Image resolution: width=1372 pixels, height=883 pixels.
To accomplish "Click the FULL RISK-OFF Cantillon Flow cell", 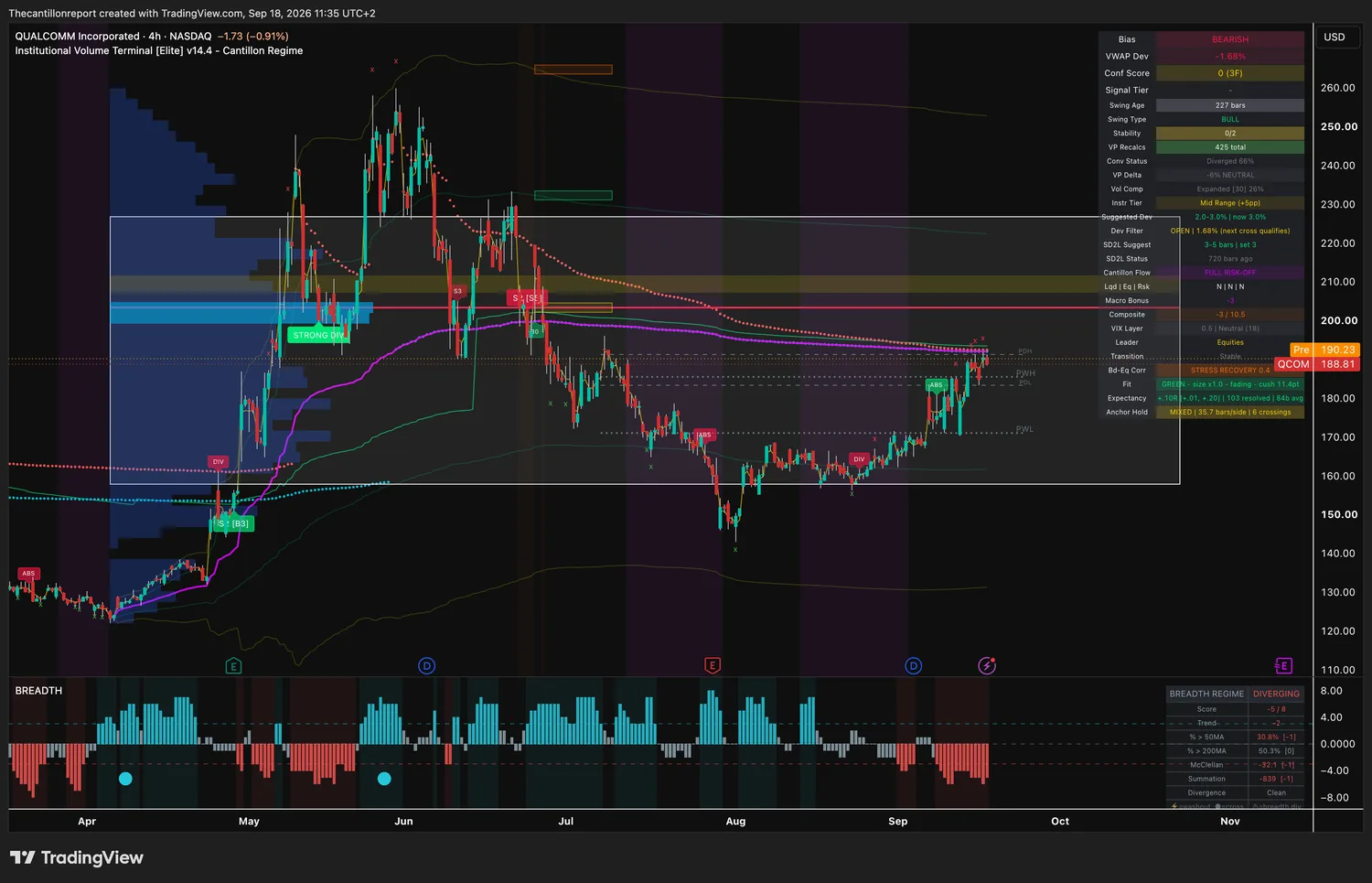I will click(x=1230, y=273).
